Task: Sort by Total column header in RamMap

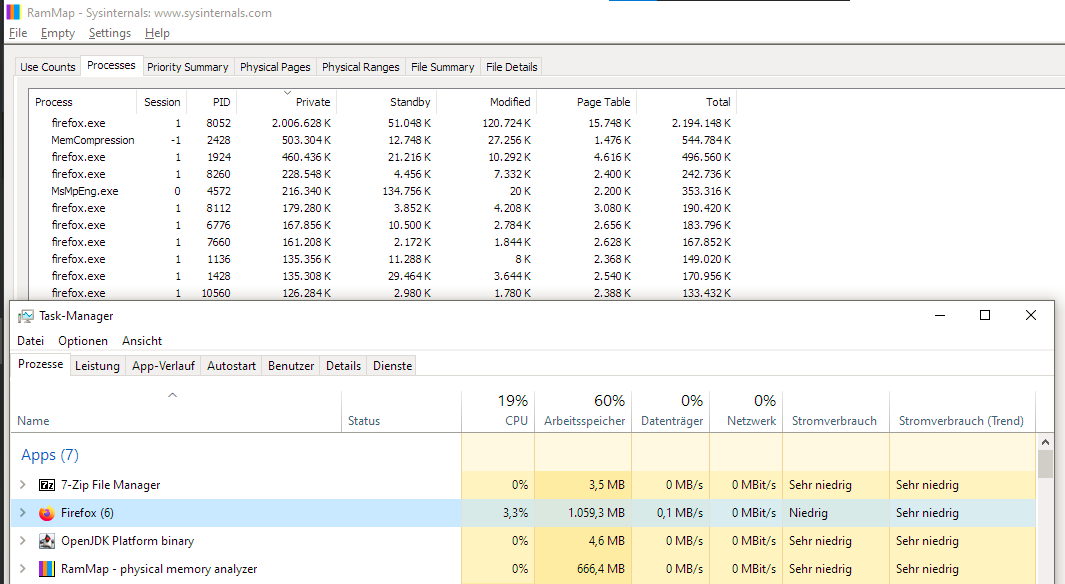Action: coord(686,102)
